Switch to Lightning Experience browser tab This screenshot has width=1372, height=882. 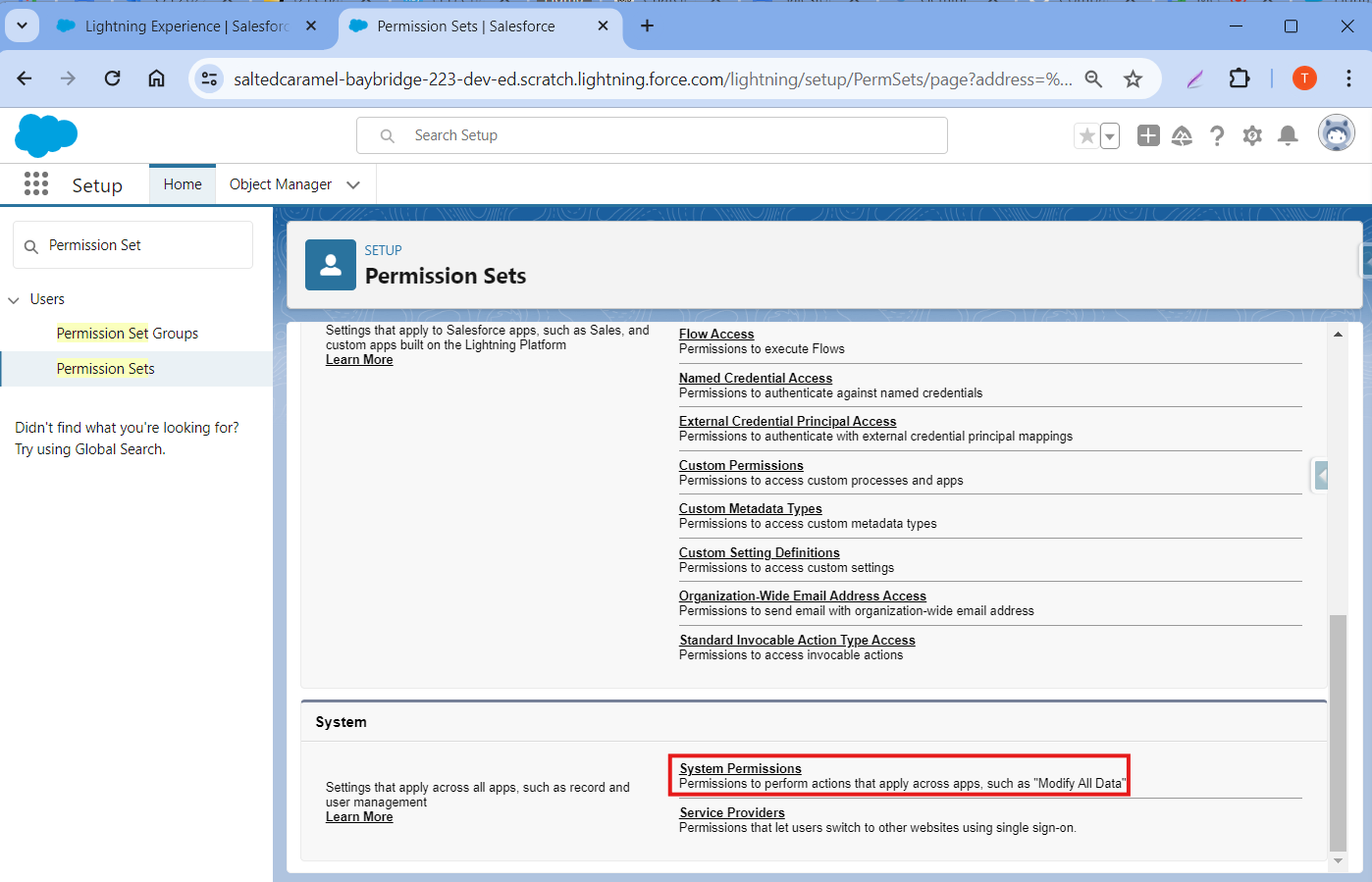(186, 26)
